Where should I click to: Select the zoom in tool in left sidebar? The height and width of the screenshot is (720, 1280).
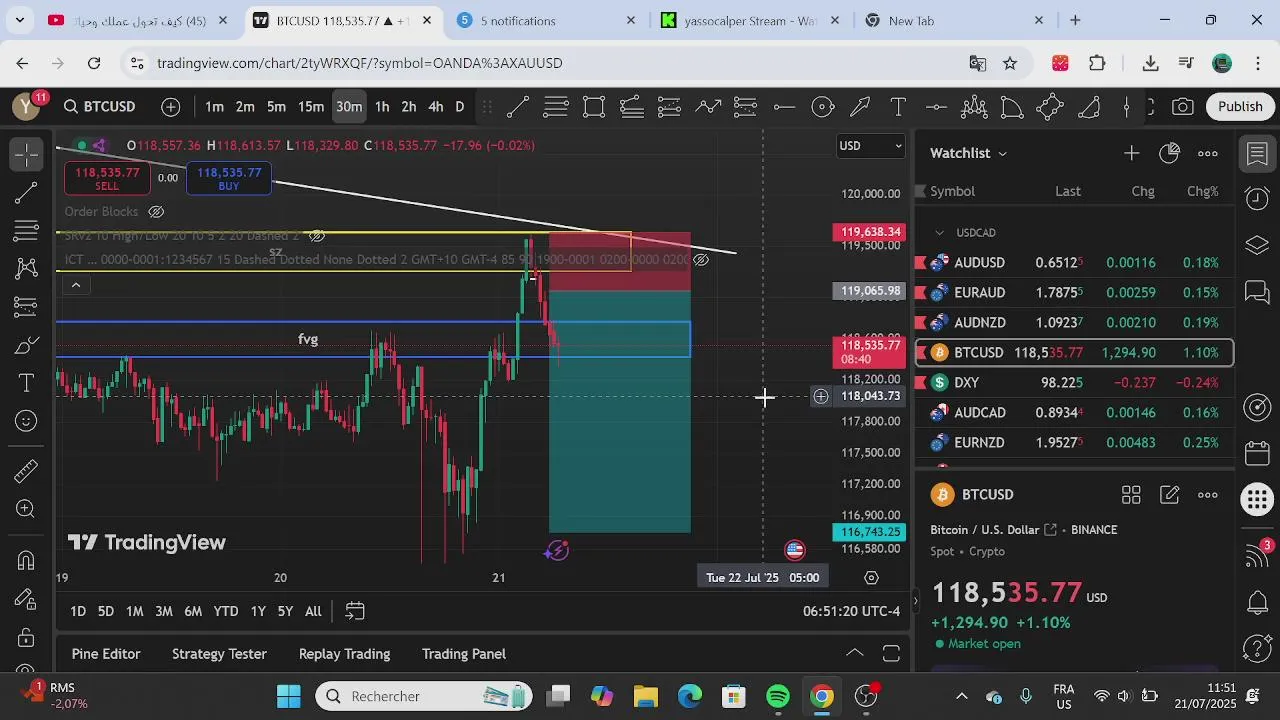coord(27,509)
